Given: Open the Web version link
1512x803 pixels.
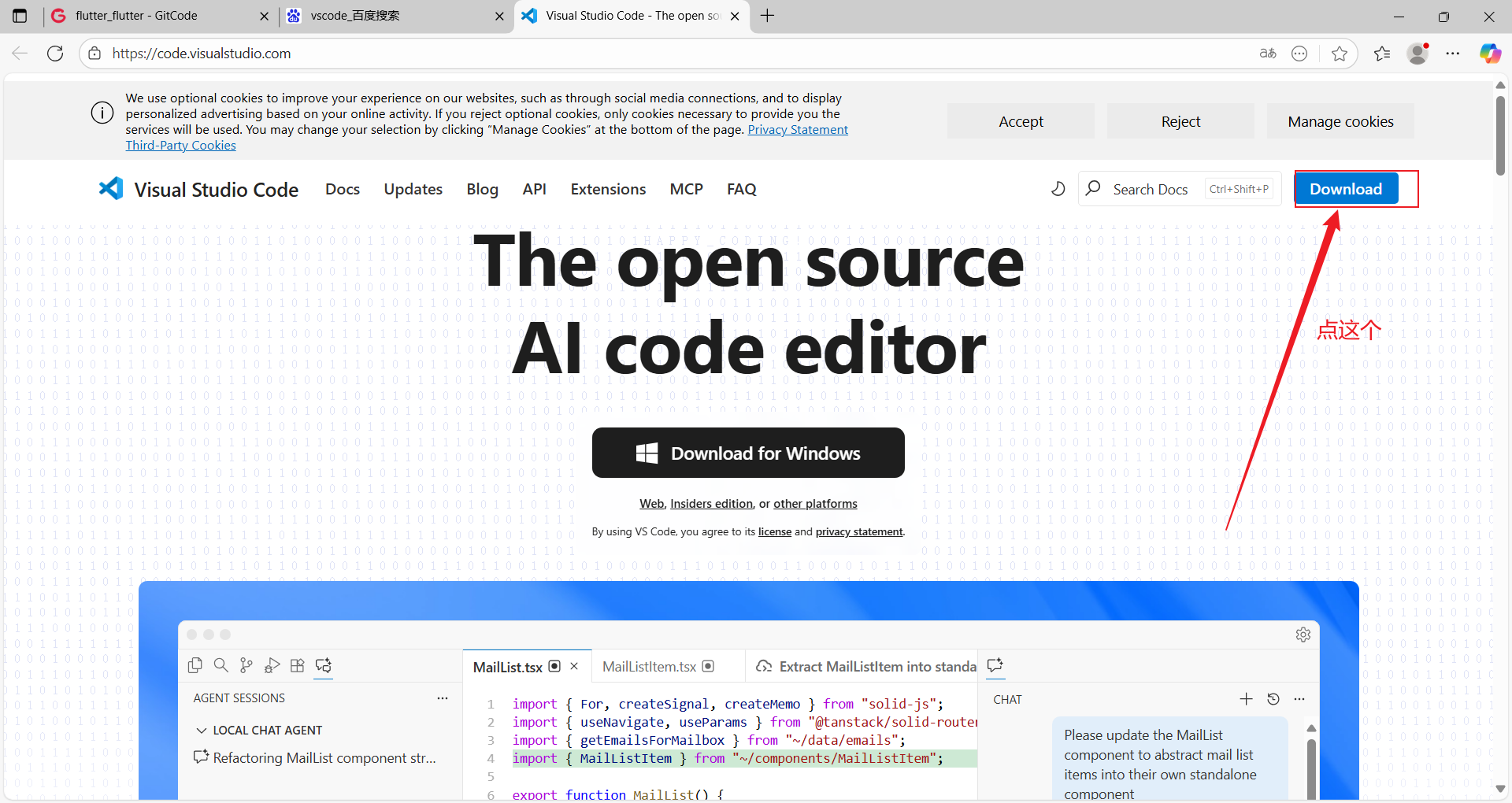Looking at the screenshot, I should point(651,504).
